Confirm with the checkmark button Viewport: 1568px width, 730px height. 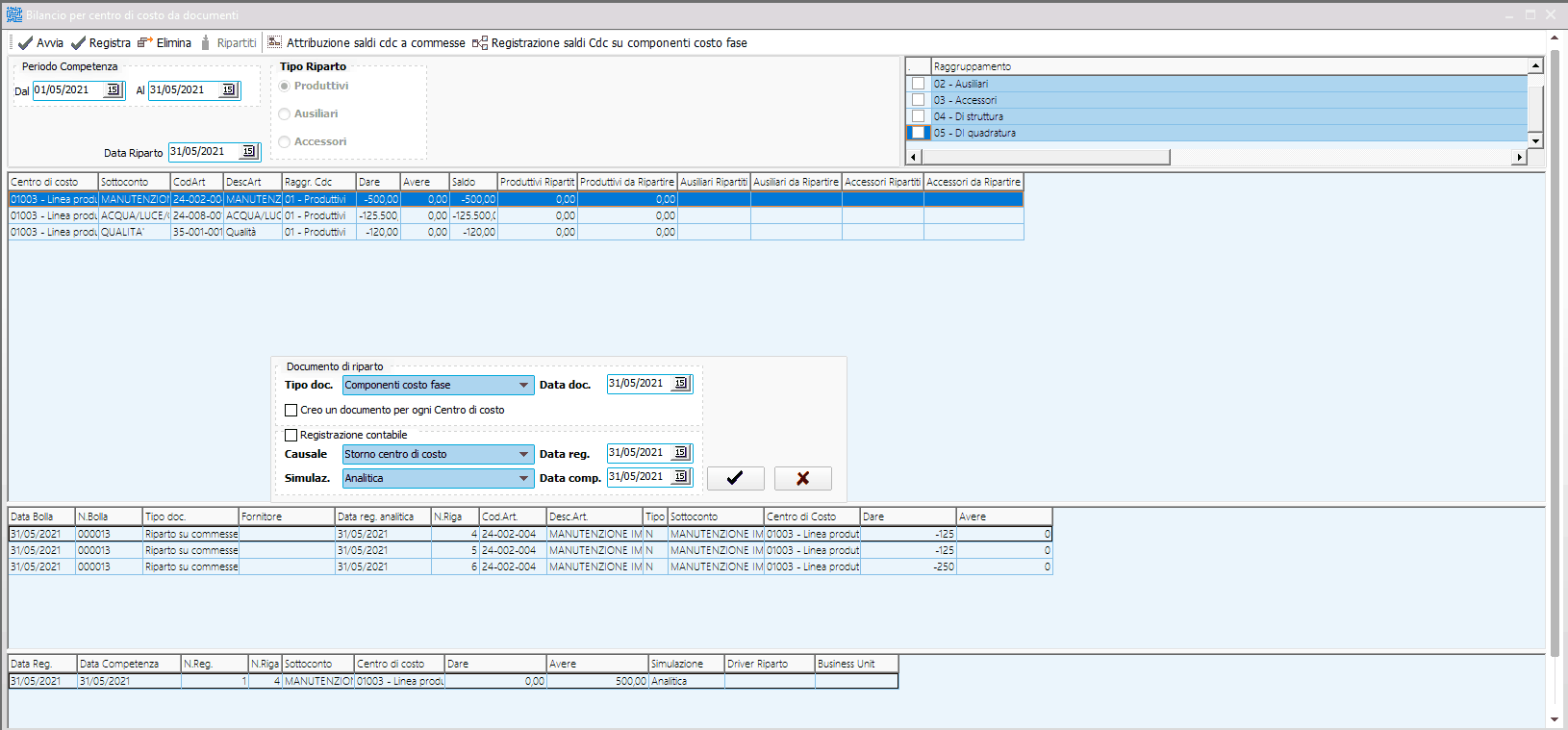(735, 478)
